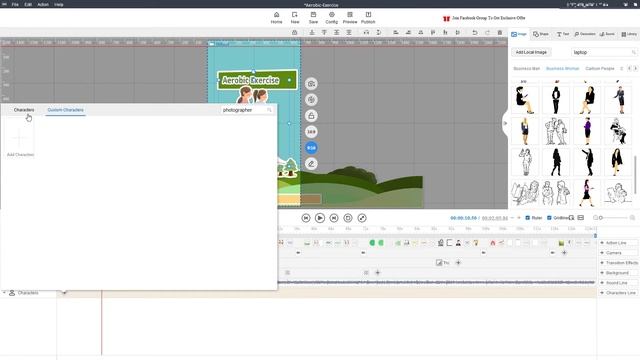Select the blue 9:16 aspect ratio button
This screenshot has height=360, width=640.
(311, 148)
